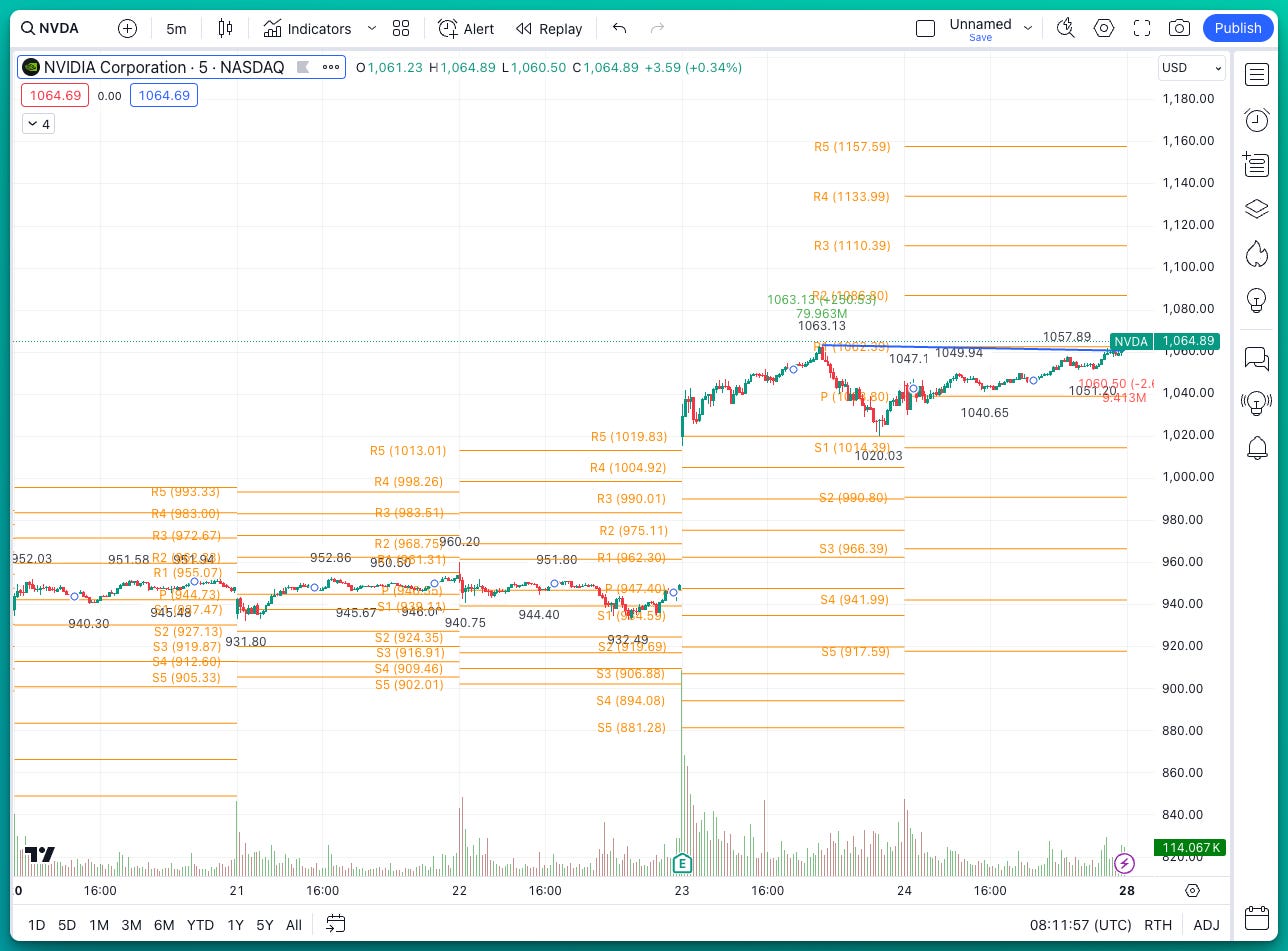
Task: Open go to date calendar icon
Action: (x=335, y=924)
